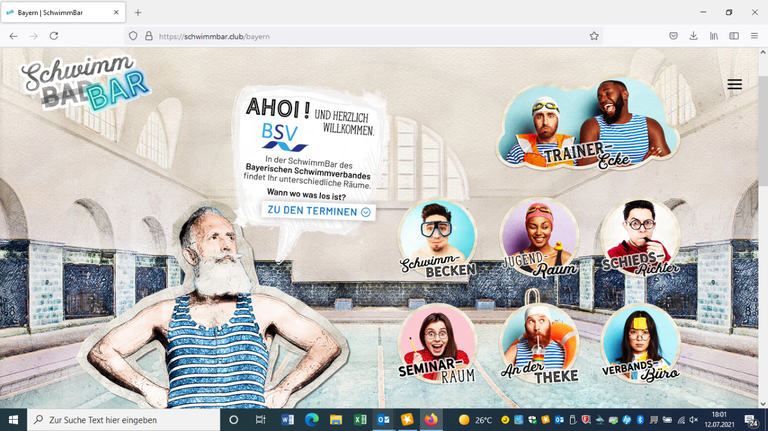The image size is (768, 431).
Task: Switch to Outlook in the taskbar
Action: pyautogui.click(x=384, y=420)
